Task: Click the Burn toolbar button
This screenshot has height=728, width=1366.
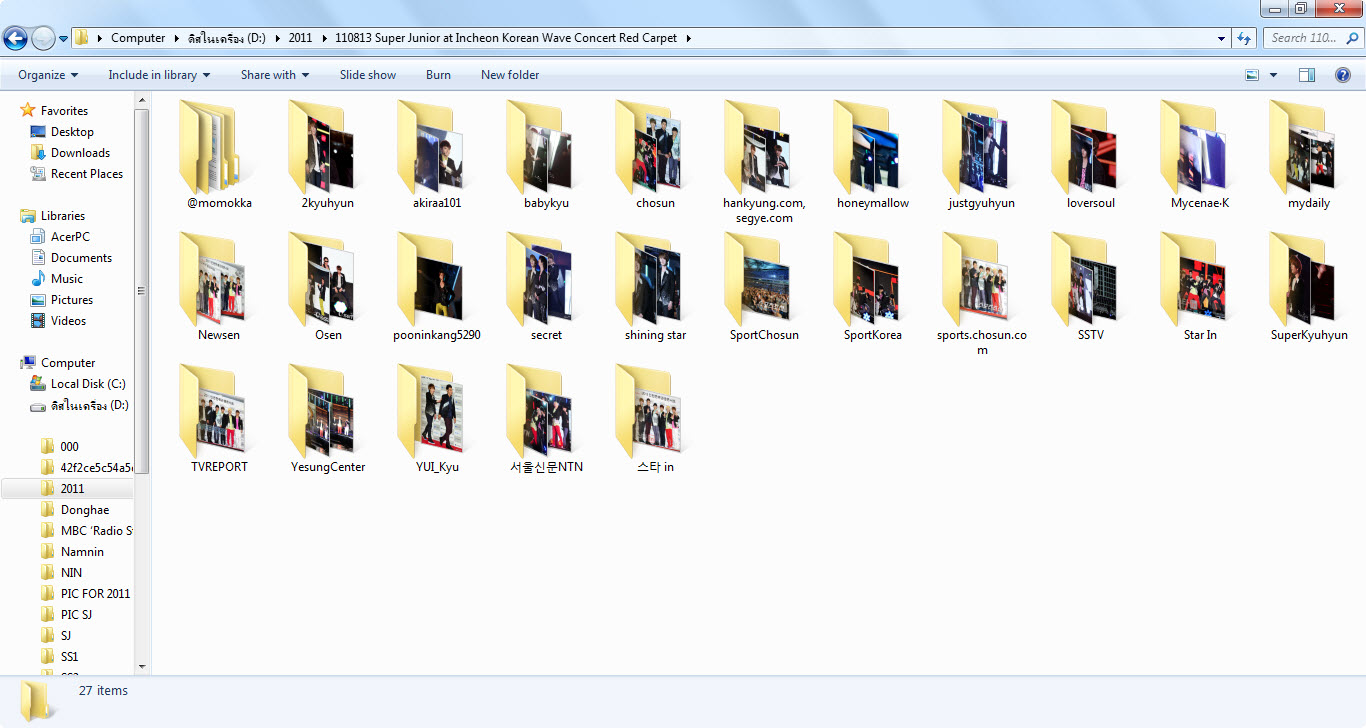Action: (438, 75)
